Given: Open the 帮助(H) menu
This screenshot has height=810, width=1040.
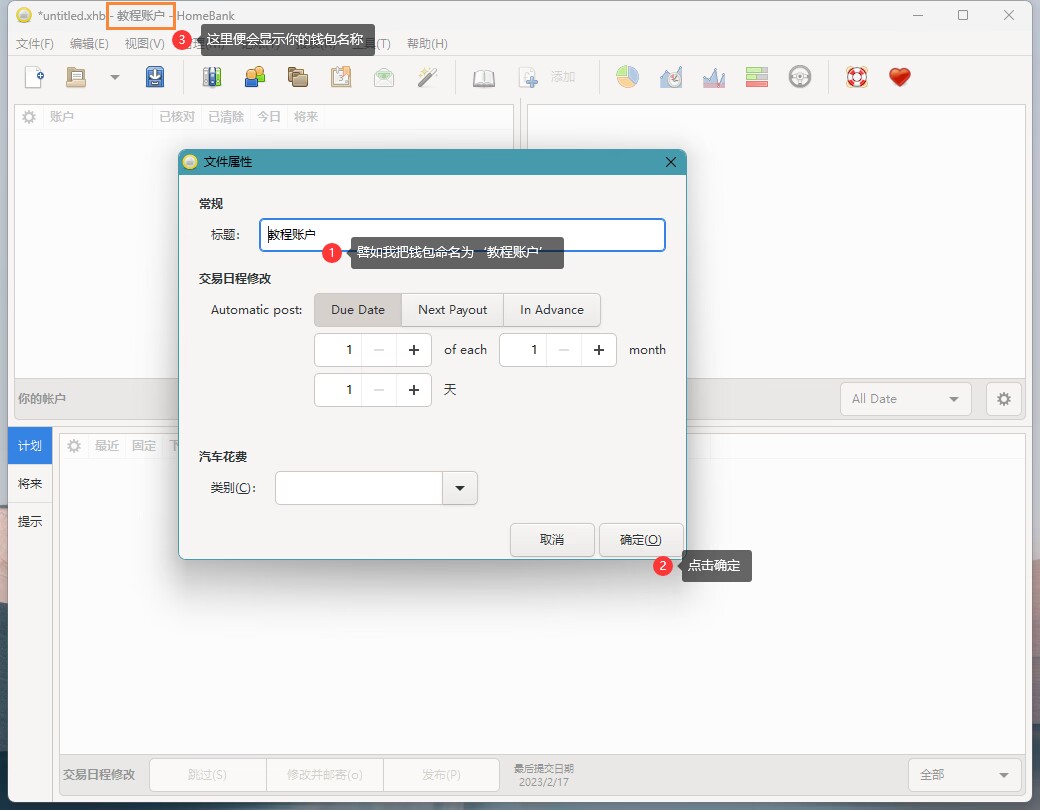Looking at the screenshot, I should pyautogui.click(x=427, y=44).
